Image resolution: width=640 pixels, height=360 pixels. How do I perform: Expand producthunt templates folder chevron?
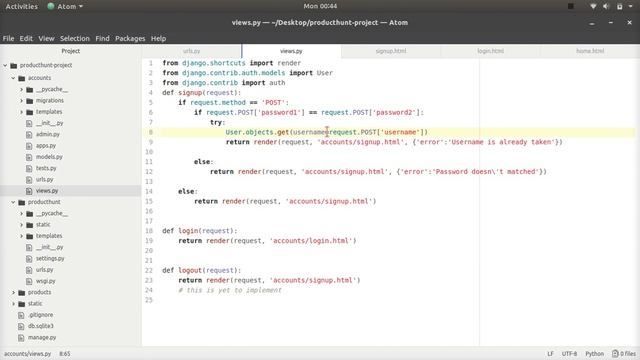point(22,236)
